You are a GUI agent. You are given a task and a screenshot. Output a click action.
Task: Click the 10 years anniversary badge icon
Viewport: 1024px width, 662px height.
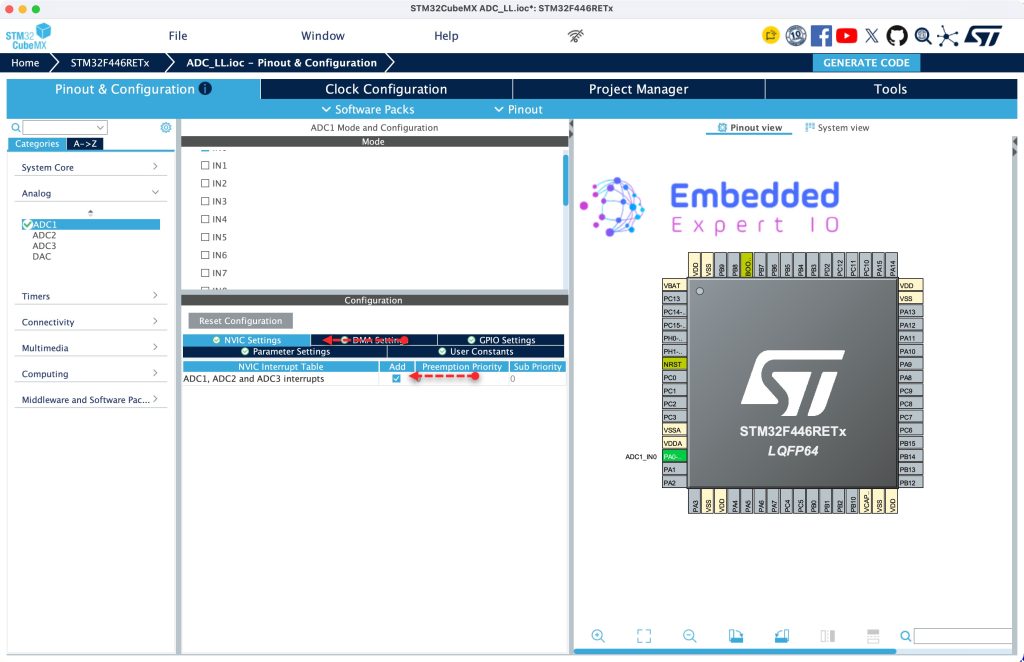(x=795, y=35)
